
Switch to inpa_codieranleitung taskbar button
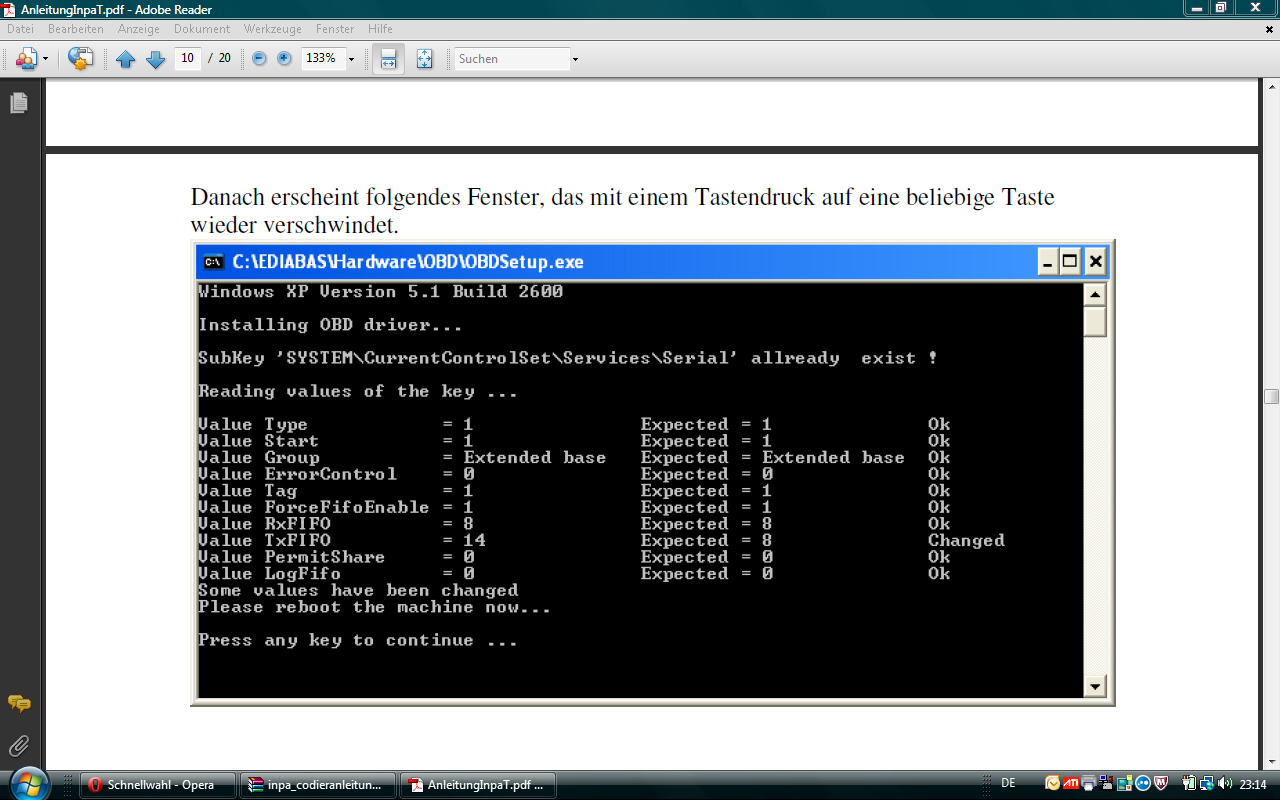318,785
